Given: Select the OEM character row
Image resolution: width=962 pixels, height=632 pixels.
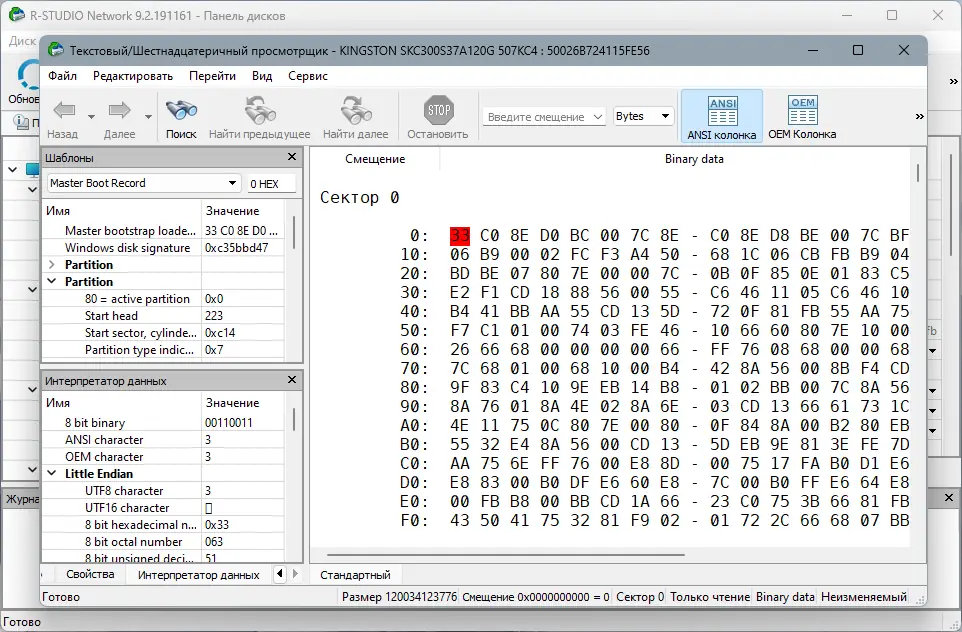Looking at the screenshot, I should (x=163, y=457).
